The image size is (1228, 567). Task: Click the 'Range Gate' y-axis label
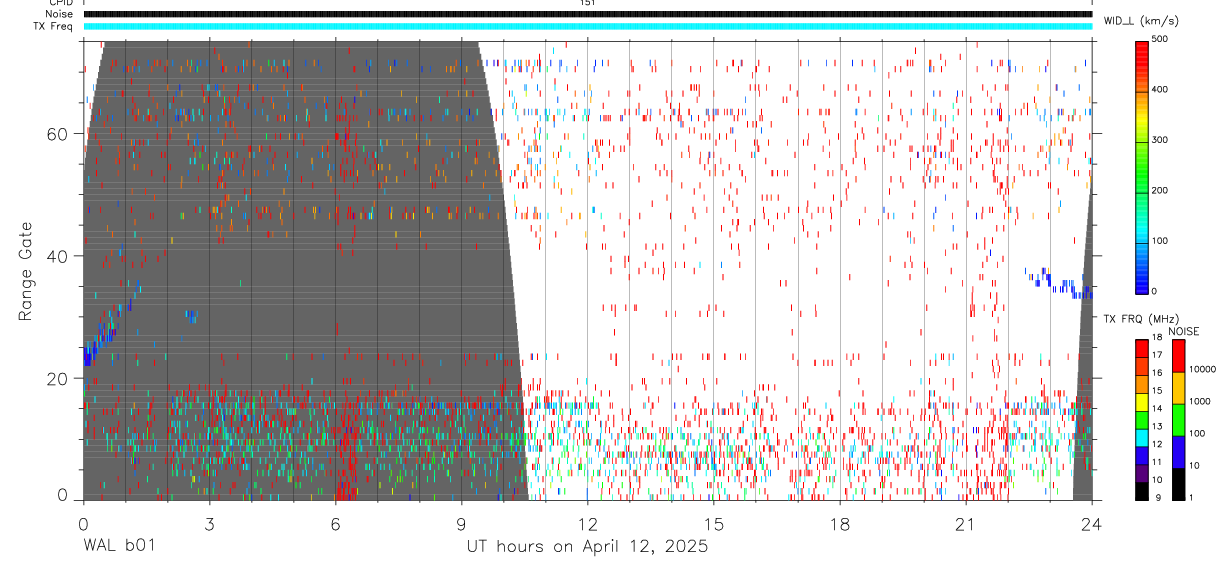25,270
